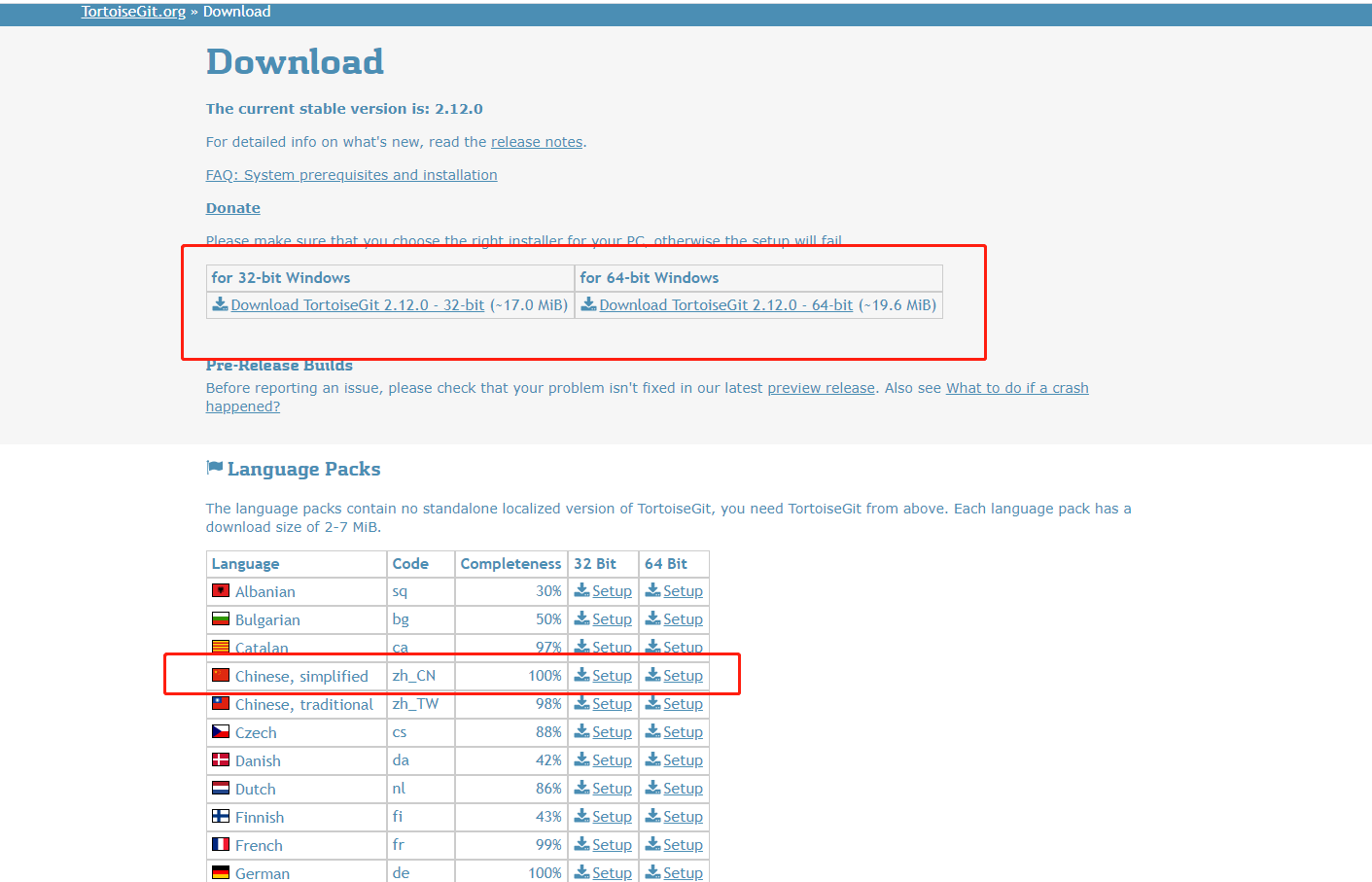The image size is (1372, 882).
Task: Download Finnish 32 Bit Setup
Action: coord(612,817)
